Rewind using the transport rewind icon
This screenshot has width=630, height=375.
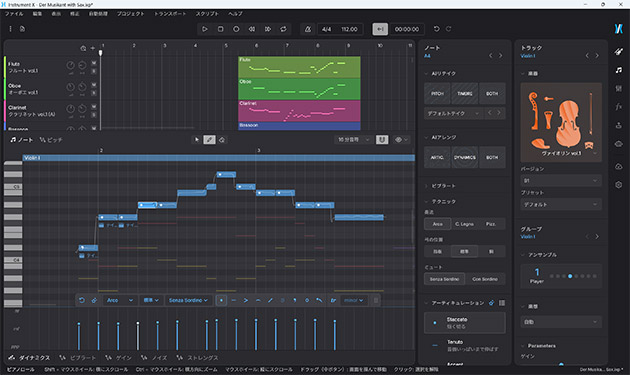(252, 29)
